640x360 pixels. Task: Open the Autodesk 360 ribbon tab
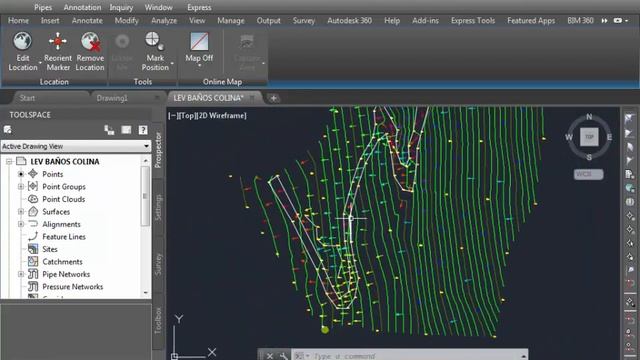349,20
